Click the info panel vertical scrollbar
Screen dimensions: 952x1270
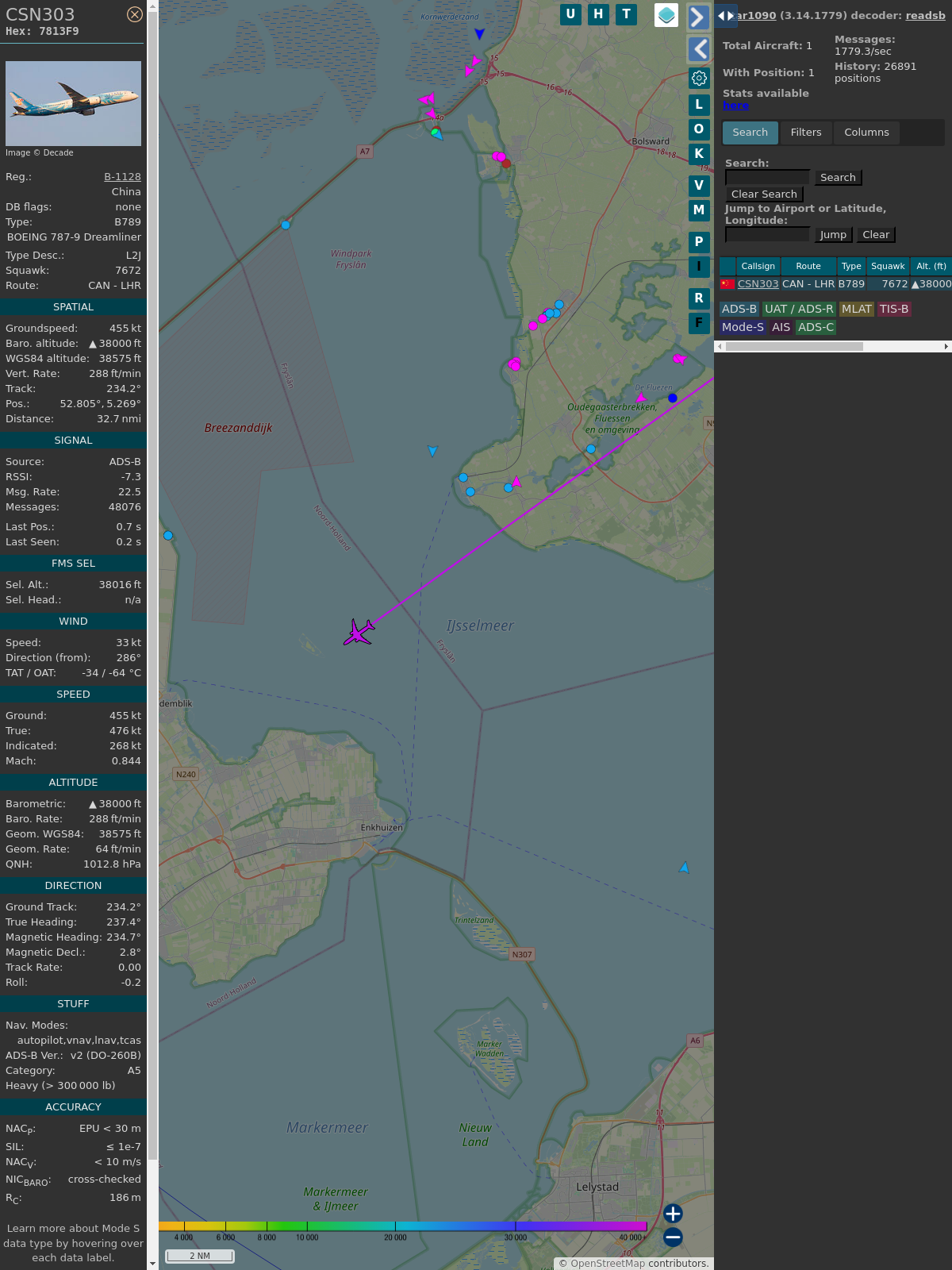pyautogui.click(x=152, y=587)
